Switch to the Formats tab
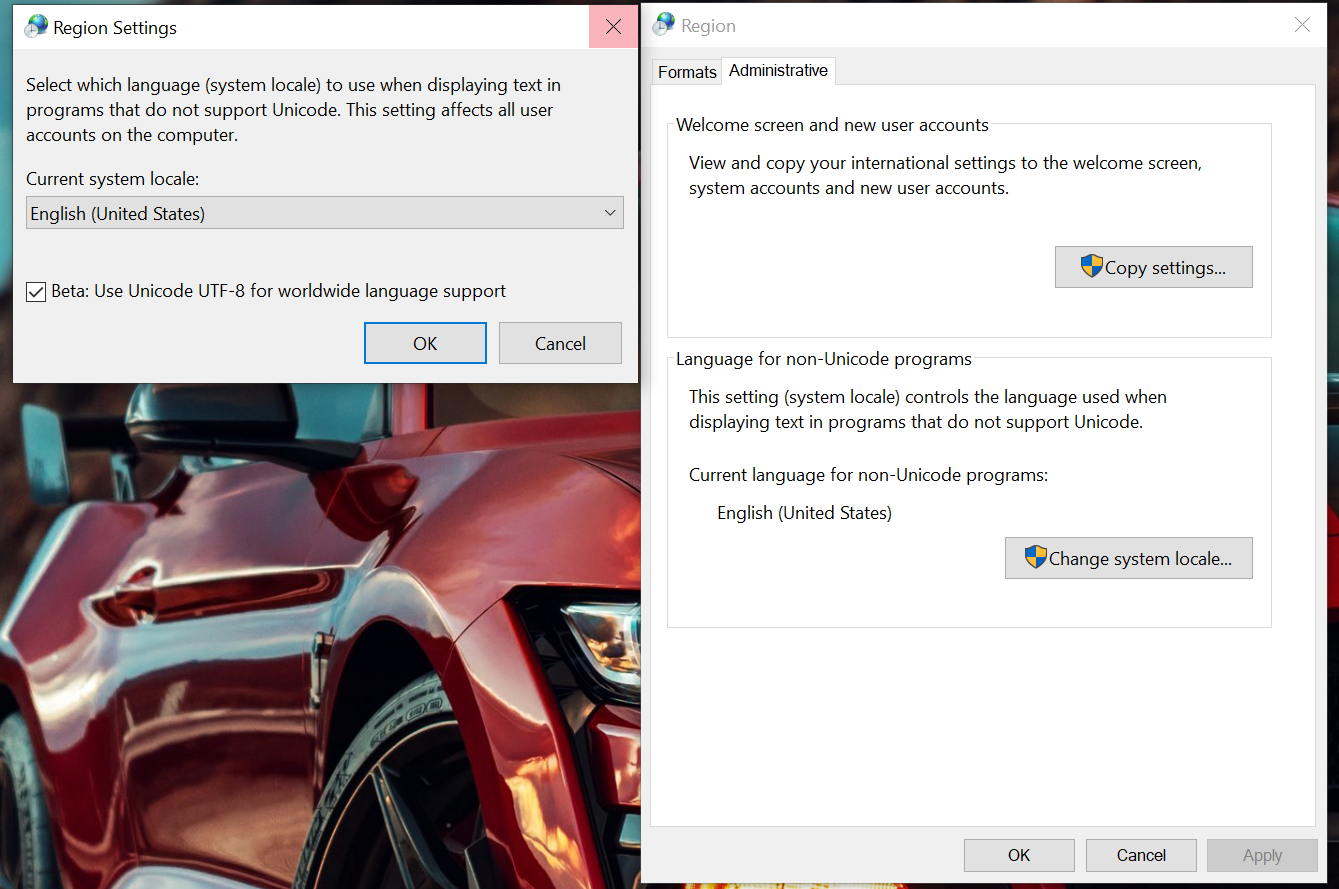 [x=687, y=72]
